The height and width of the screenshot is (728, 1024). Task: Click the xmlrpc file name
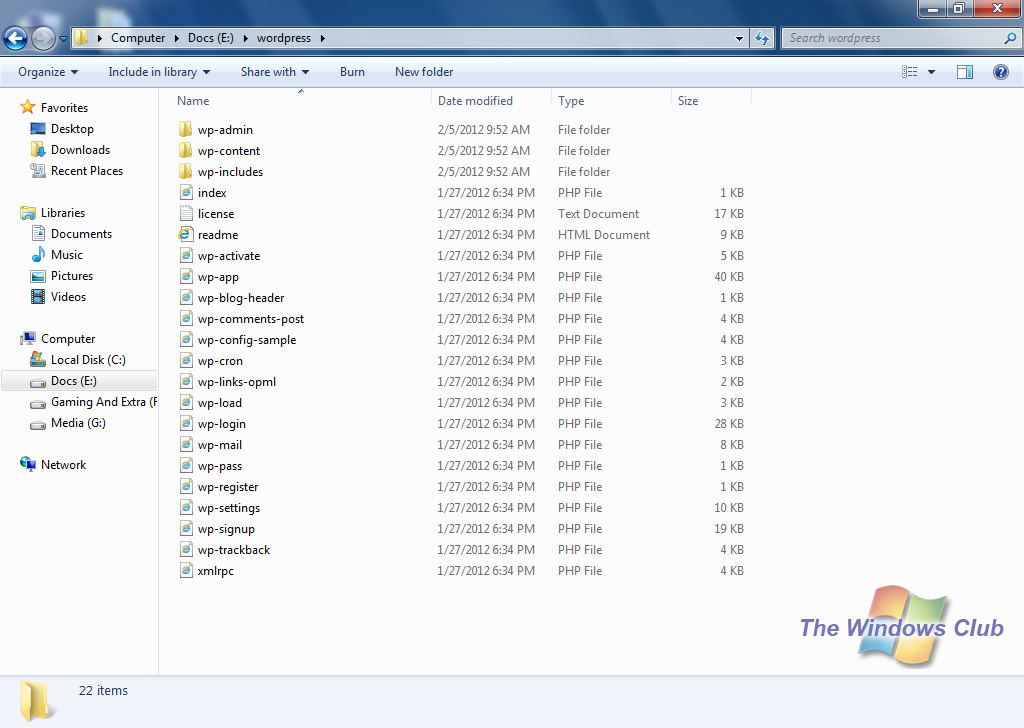(x=216, y=571)
